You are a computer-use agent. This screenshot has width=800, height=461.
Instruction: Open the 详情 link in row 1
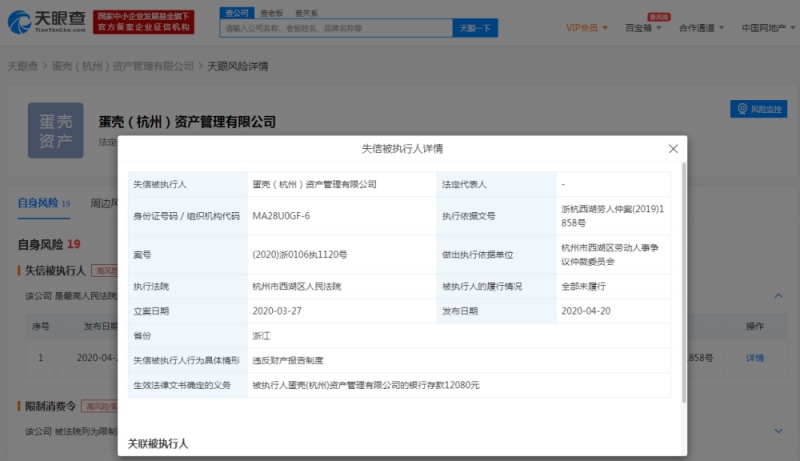[755, 358]
